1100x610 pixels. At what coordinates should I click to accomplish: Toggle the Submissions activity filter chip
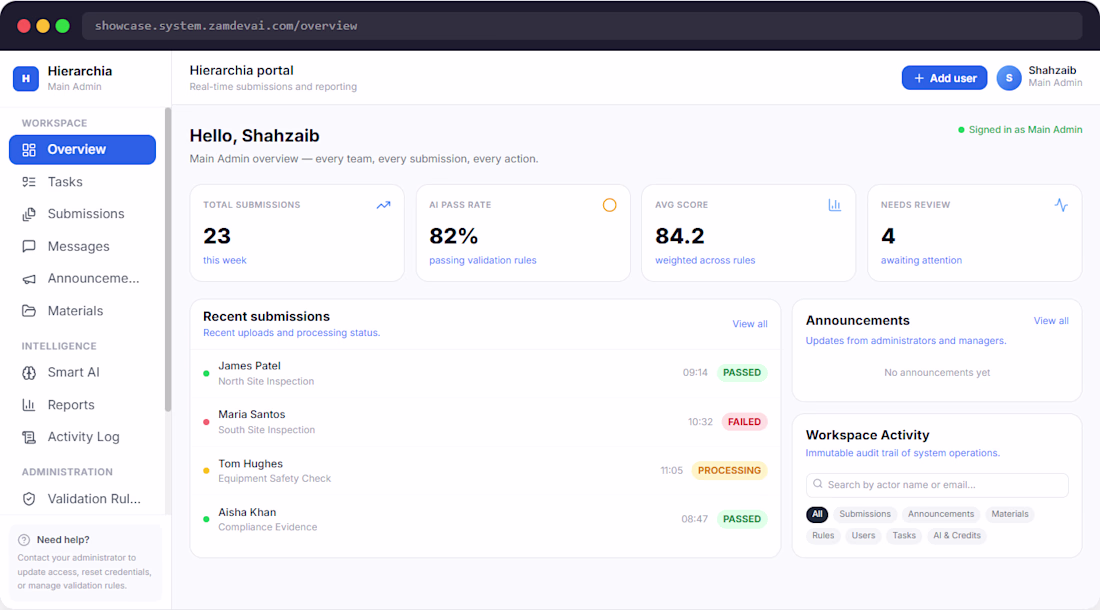coord(865,514)
